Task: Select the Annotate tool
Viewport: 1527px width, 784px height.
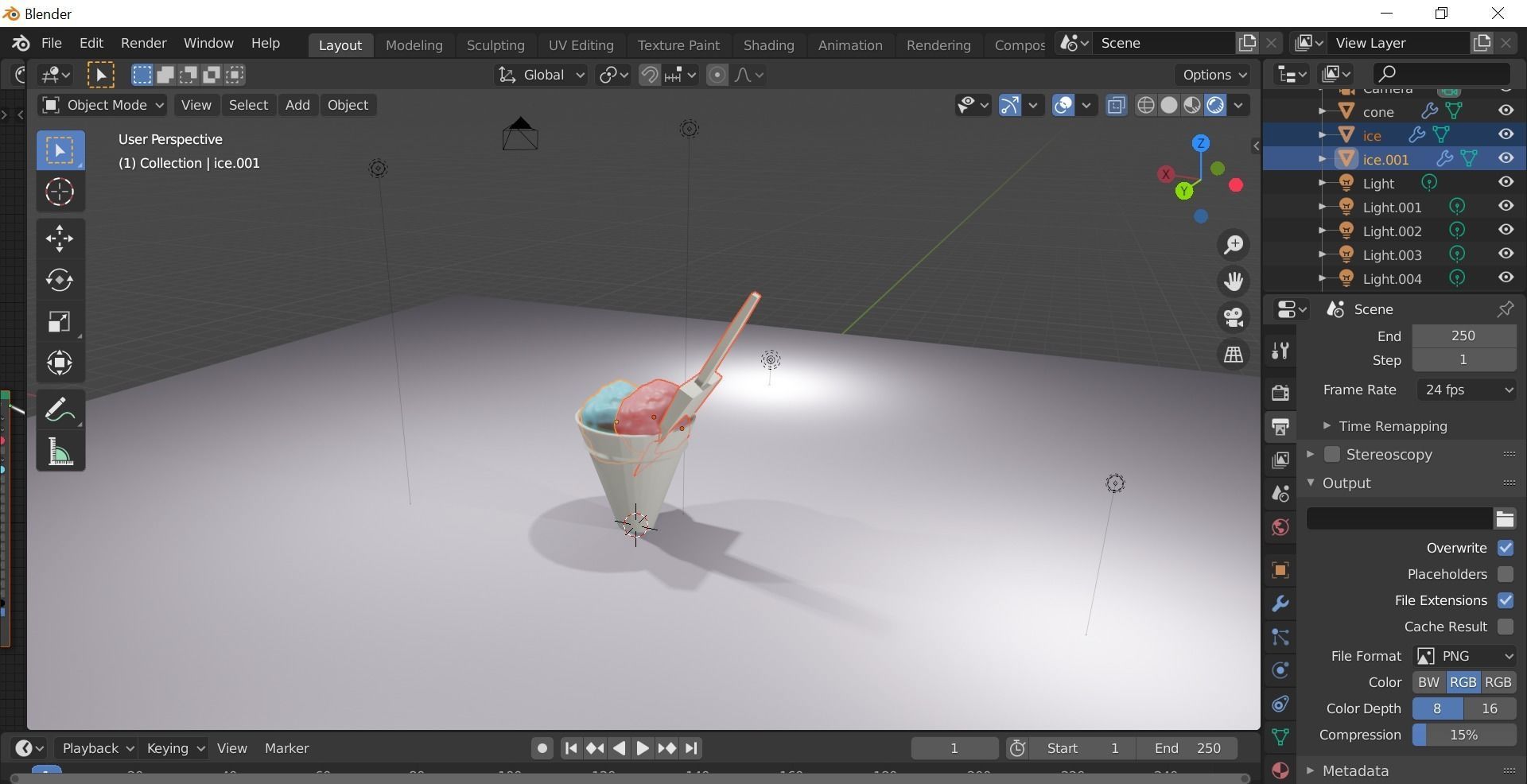Action: coord(60,410)
